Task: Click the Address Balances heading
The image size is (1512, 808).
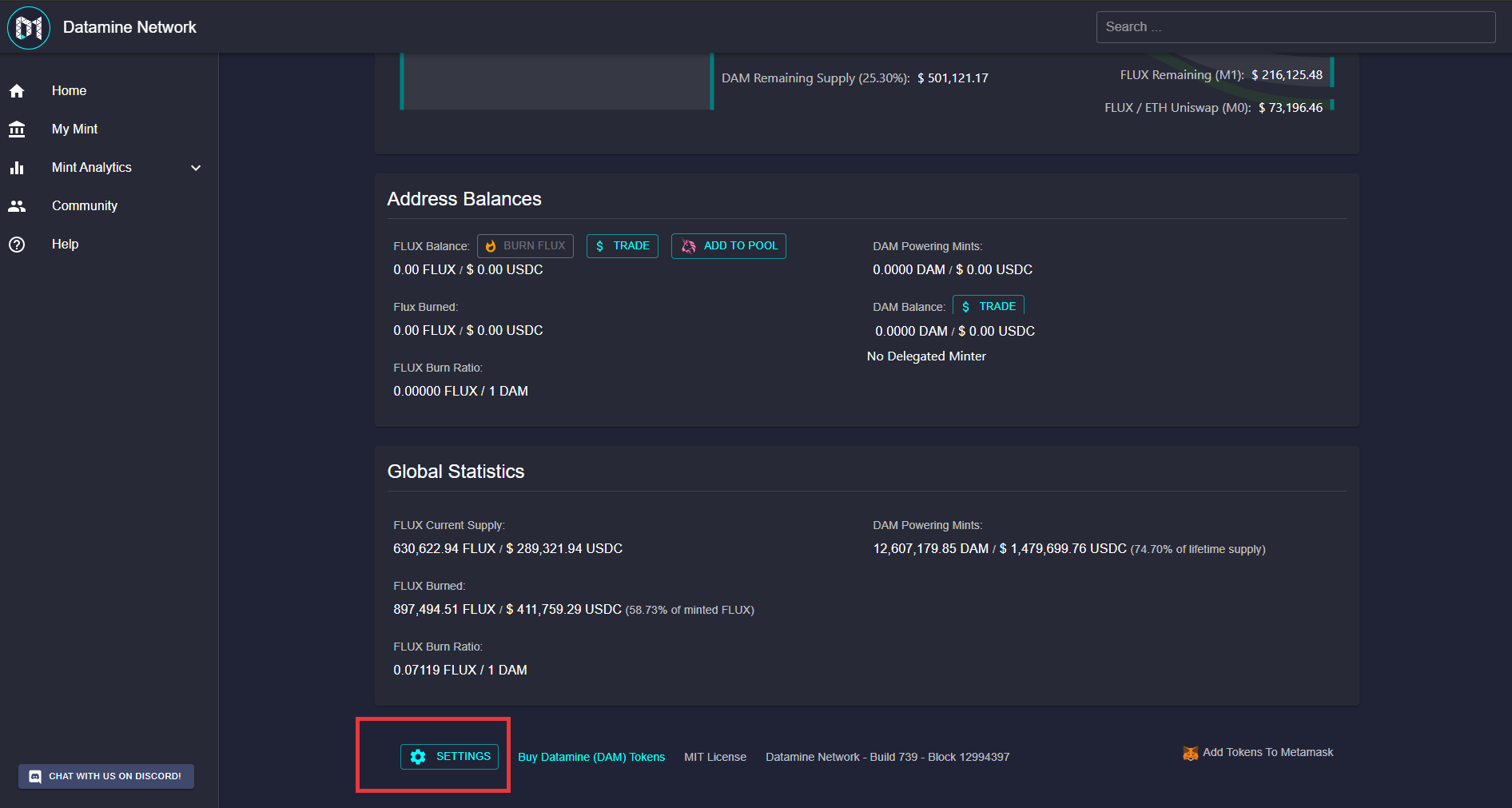Action: point(464,199)
